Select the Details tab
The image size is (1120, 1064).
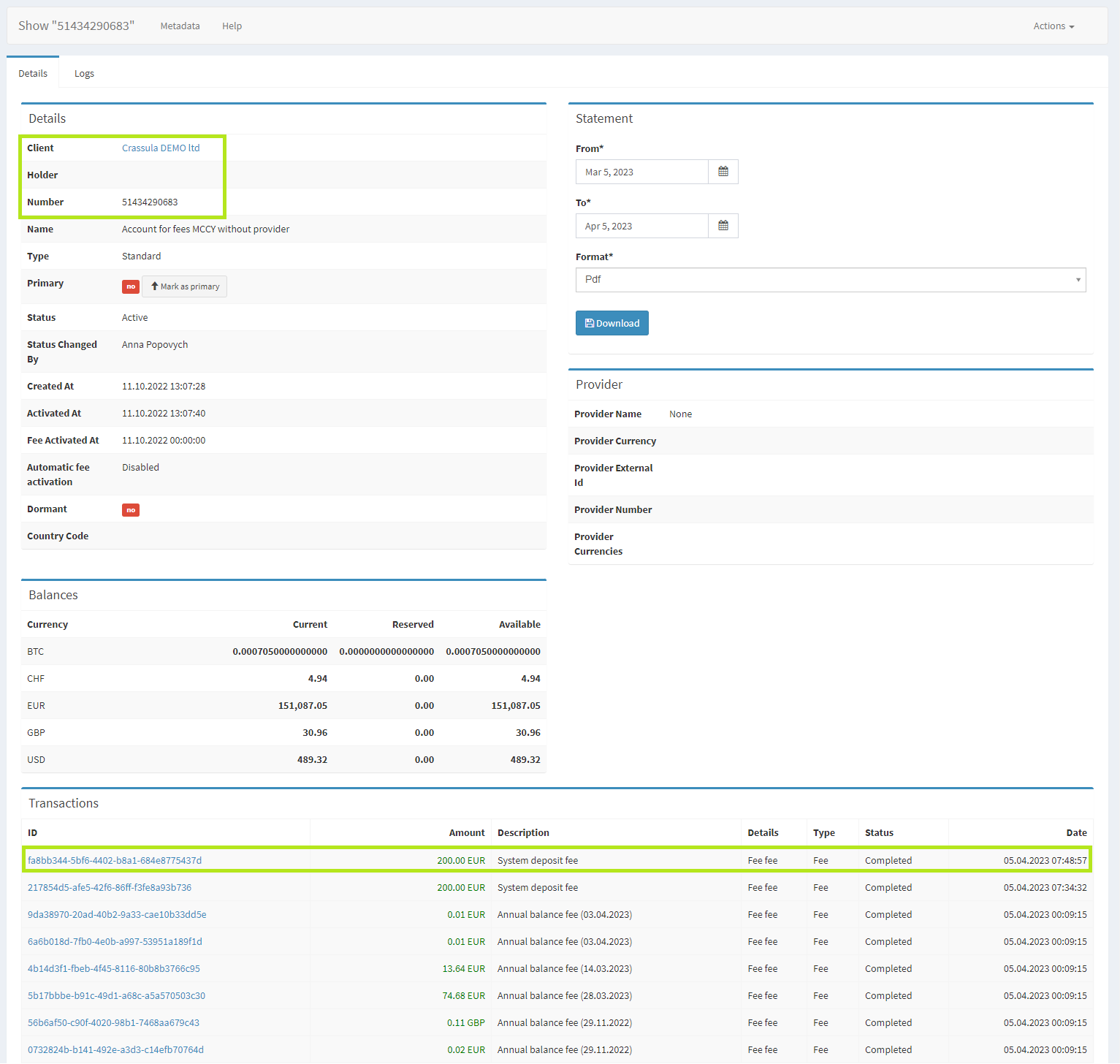click(x=33, y=74)
